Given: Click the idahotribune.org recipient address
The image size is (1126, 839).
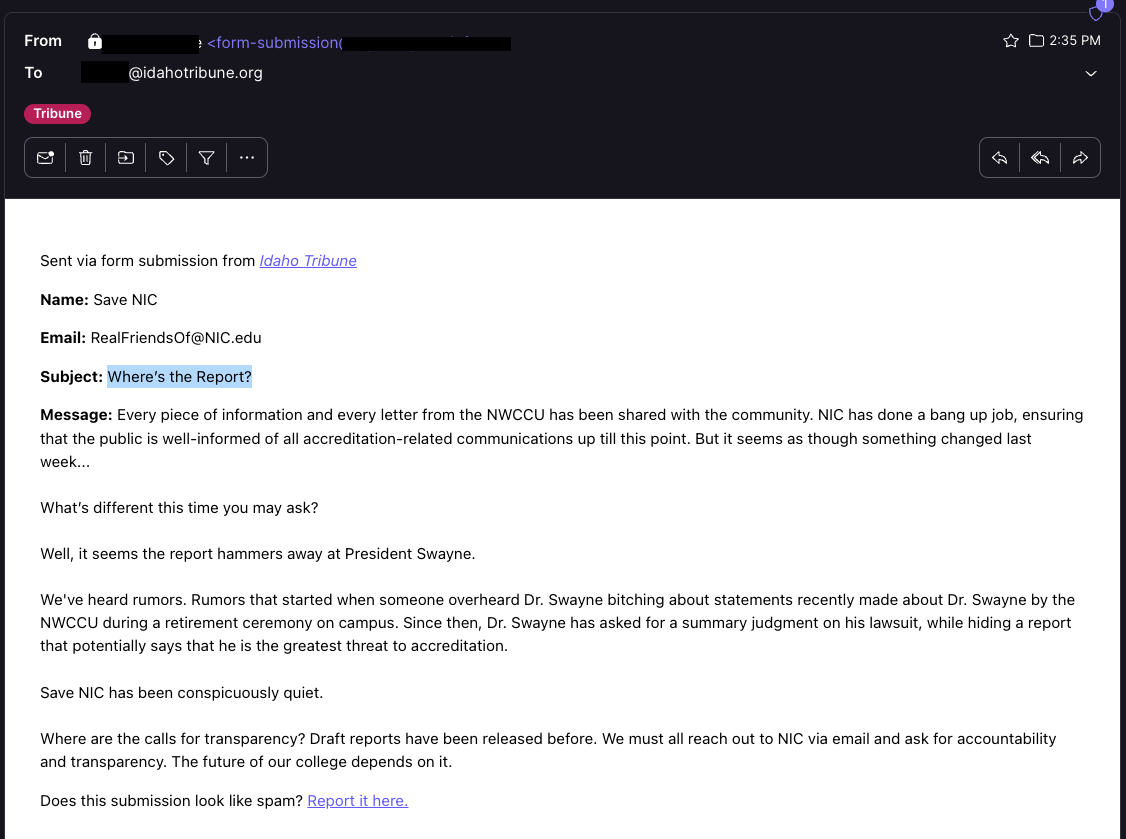Looking at the screenshot, I should coord(172,73).
